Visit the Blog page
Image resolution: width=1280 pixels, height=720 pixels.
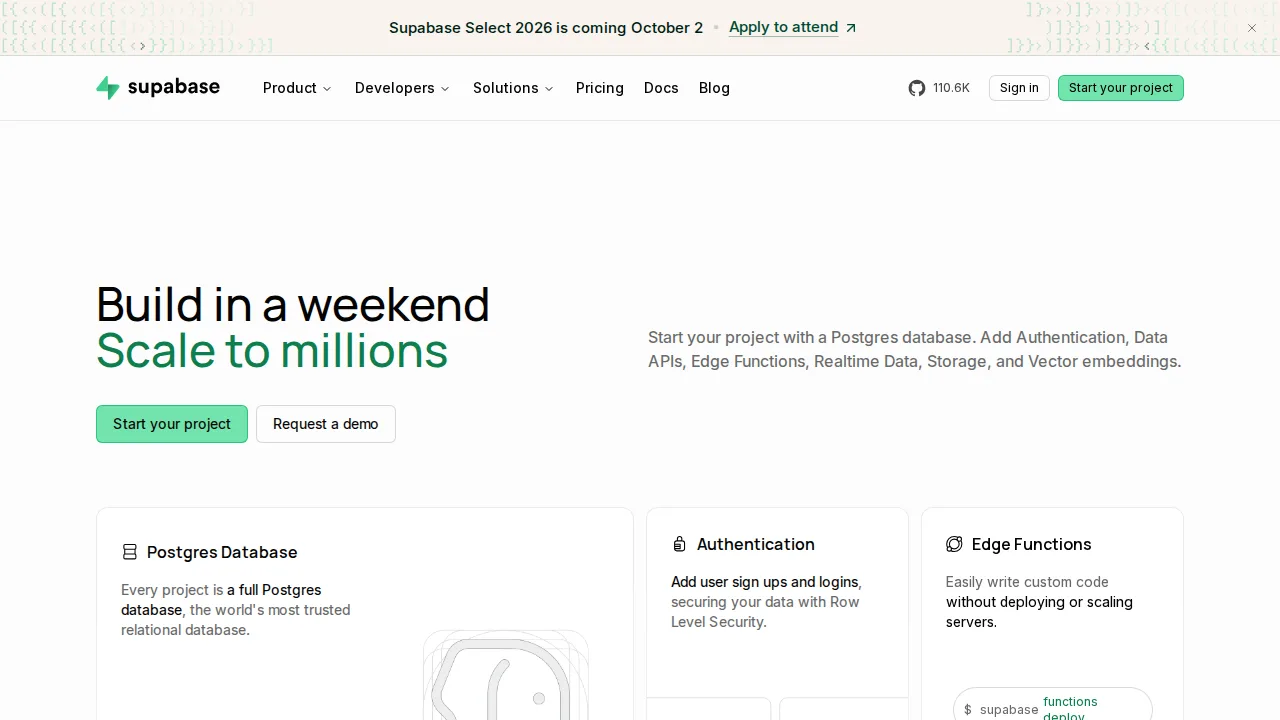(714, 88)
